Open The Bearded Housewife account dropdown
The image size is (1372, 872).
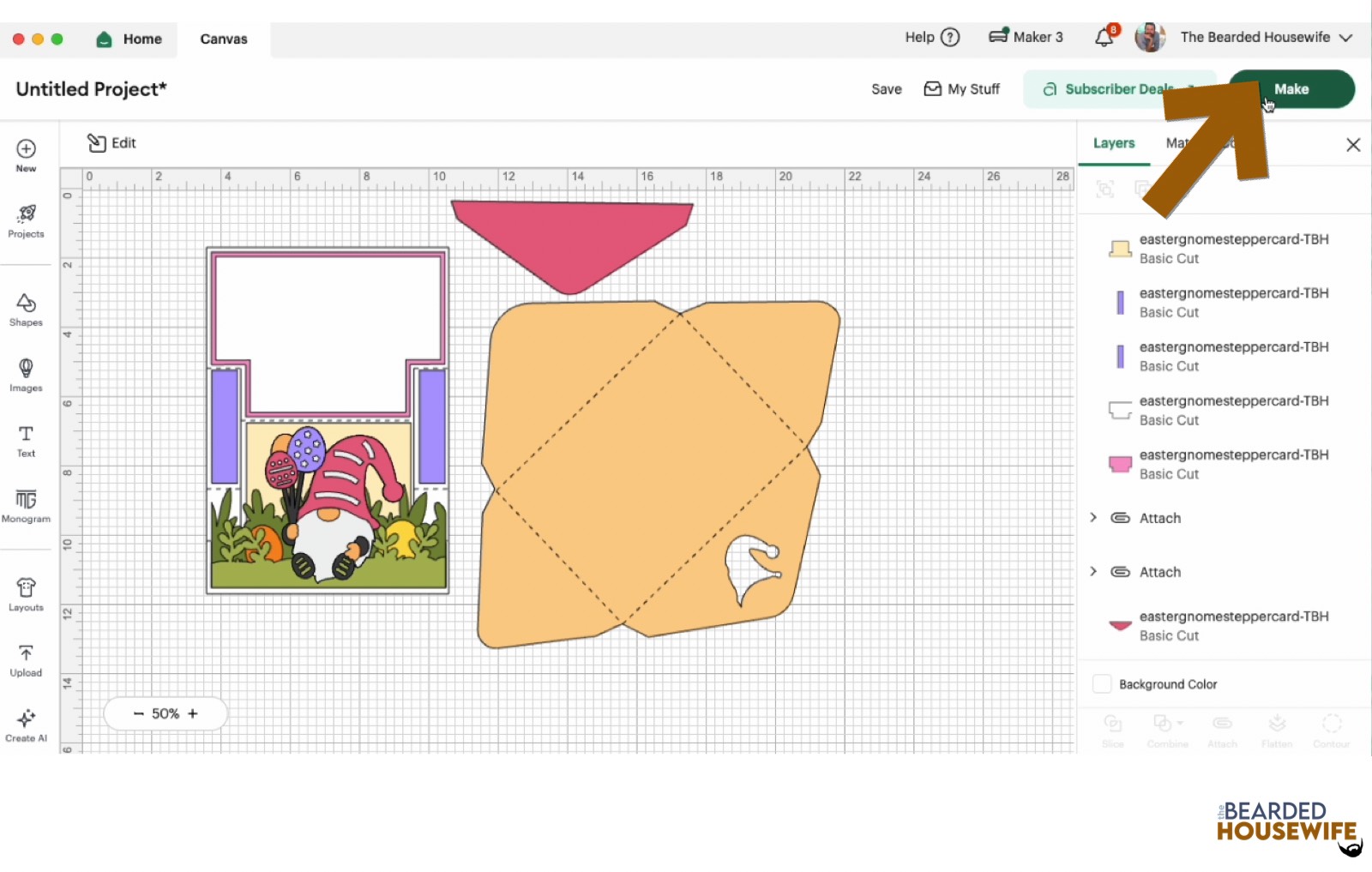coord(1267,37)
